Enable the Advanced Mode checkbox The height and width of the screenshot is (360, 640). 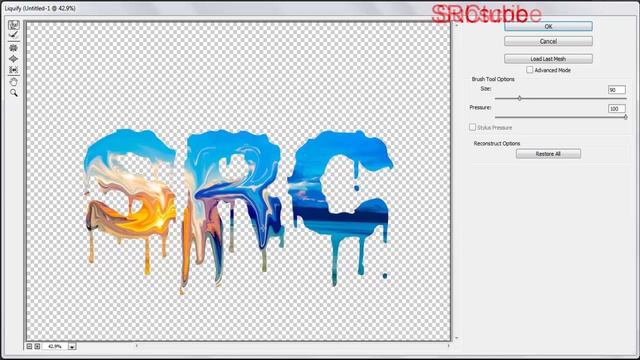pos(529,70)
